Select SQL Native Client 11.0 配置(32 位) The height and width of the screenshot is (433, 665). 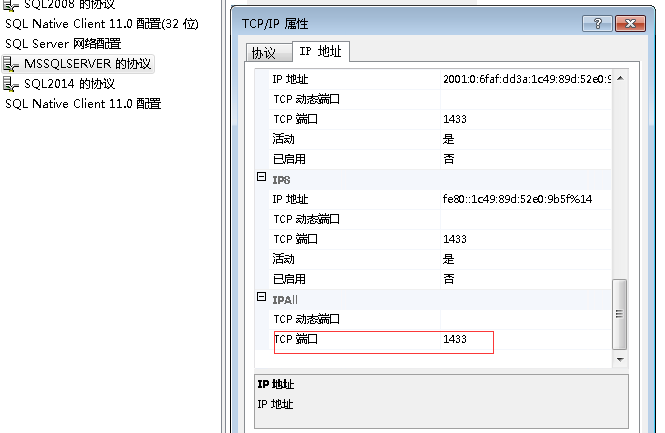pyautogui.click(x=102, y=24)
